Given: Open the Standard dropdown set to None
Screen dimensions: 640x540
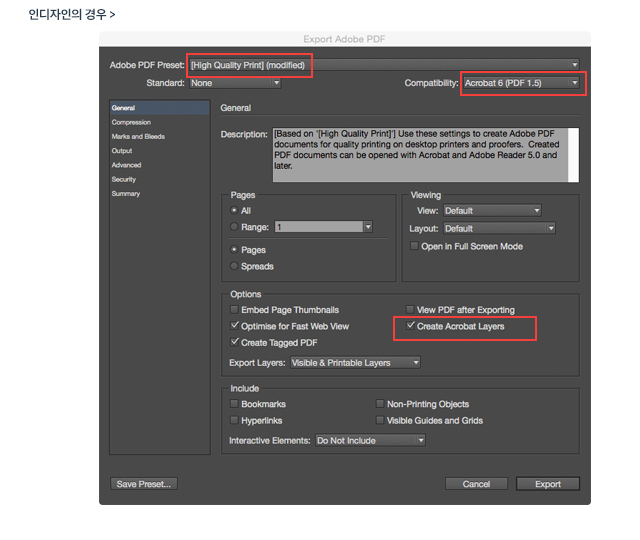Looking at the screenshot, I should [x=235, y=83].
